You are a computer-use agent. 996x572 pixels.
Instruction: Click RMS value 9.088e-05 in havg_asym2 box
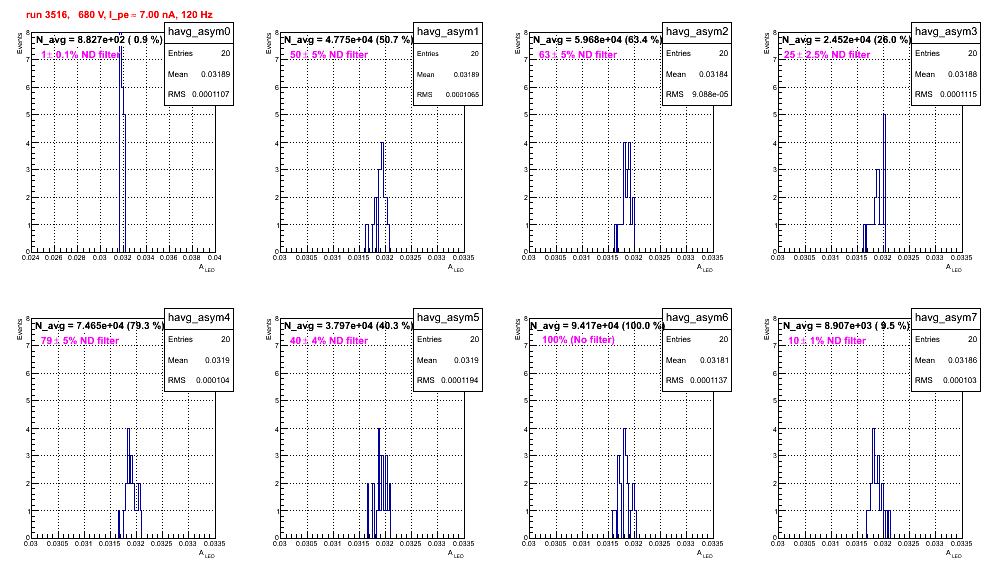pos(710,94)
